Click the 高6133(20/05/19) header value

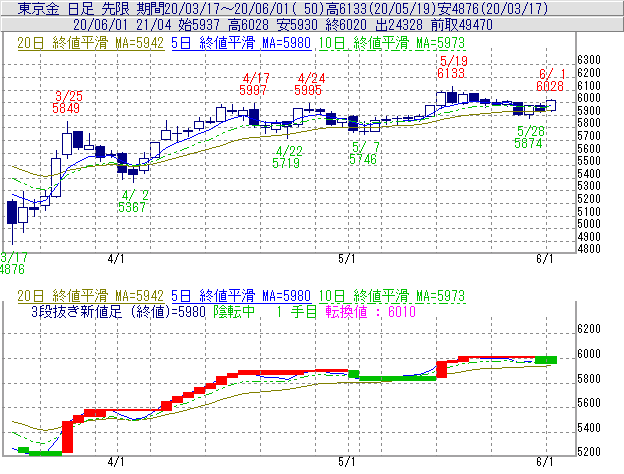[382, 8]
